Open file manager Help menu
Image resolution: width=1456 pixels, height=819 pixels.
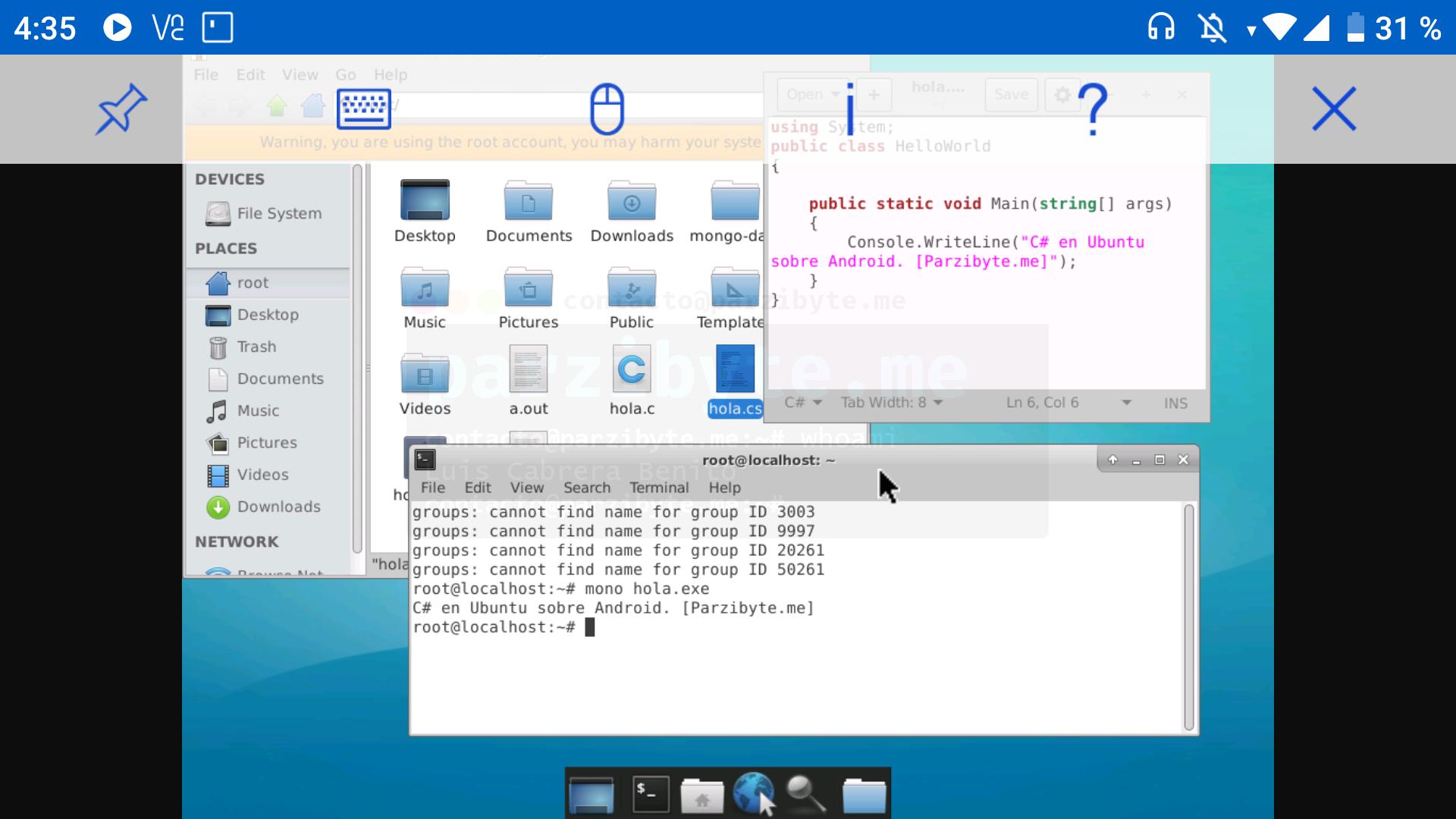tap(391, 75)
